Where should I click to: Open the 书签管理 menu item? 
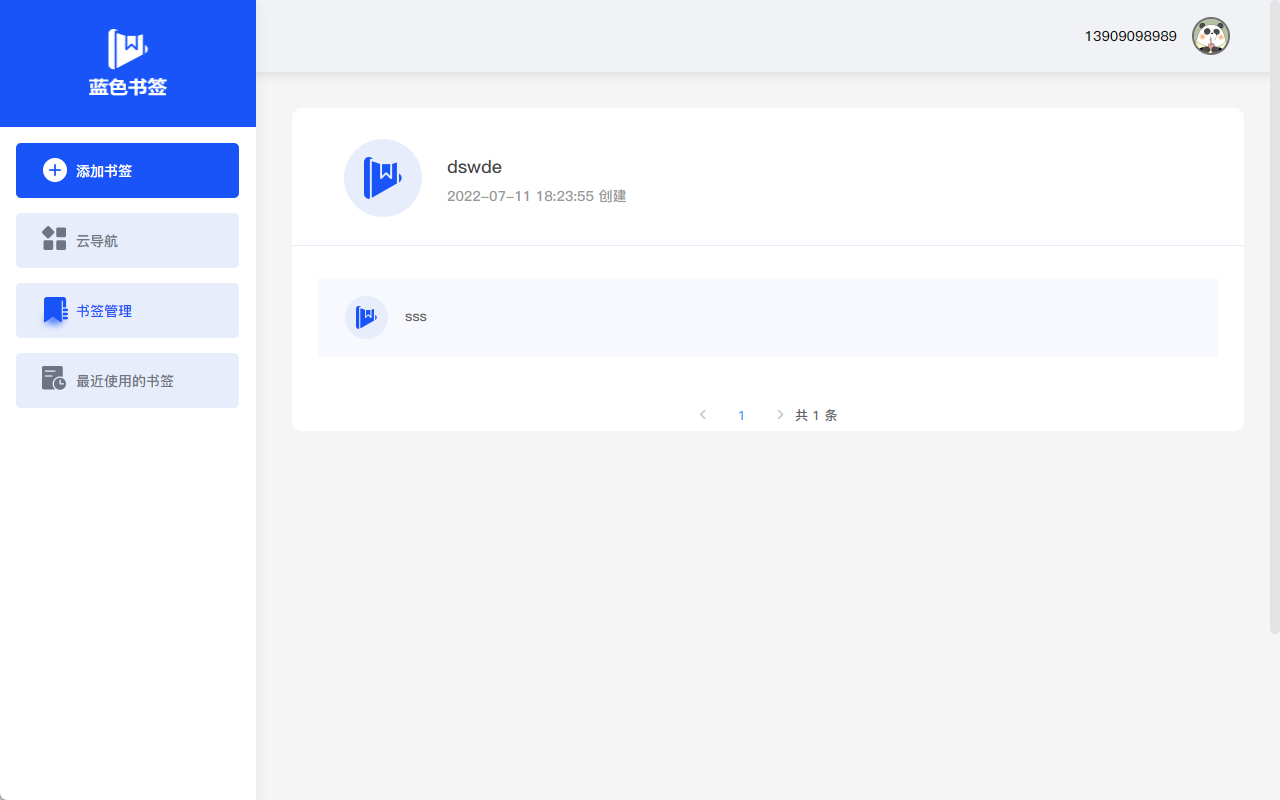coord(127,310)
